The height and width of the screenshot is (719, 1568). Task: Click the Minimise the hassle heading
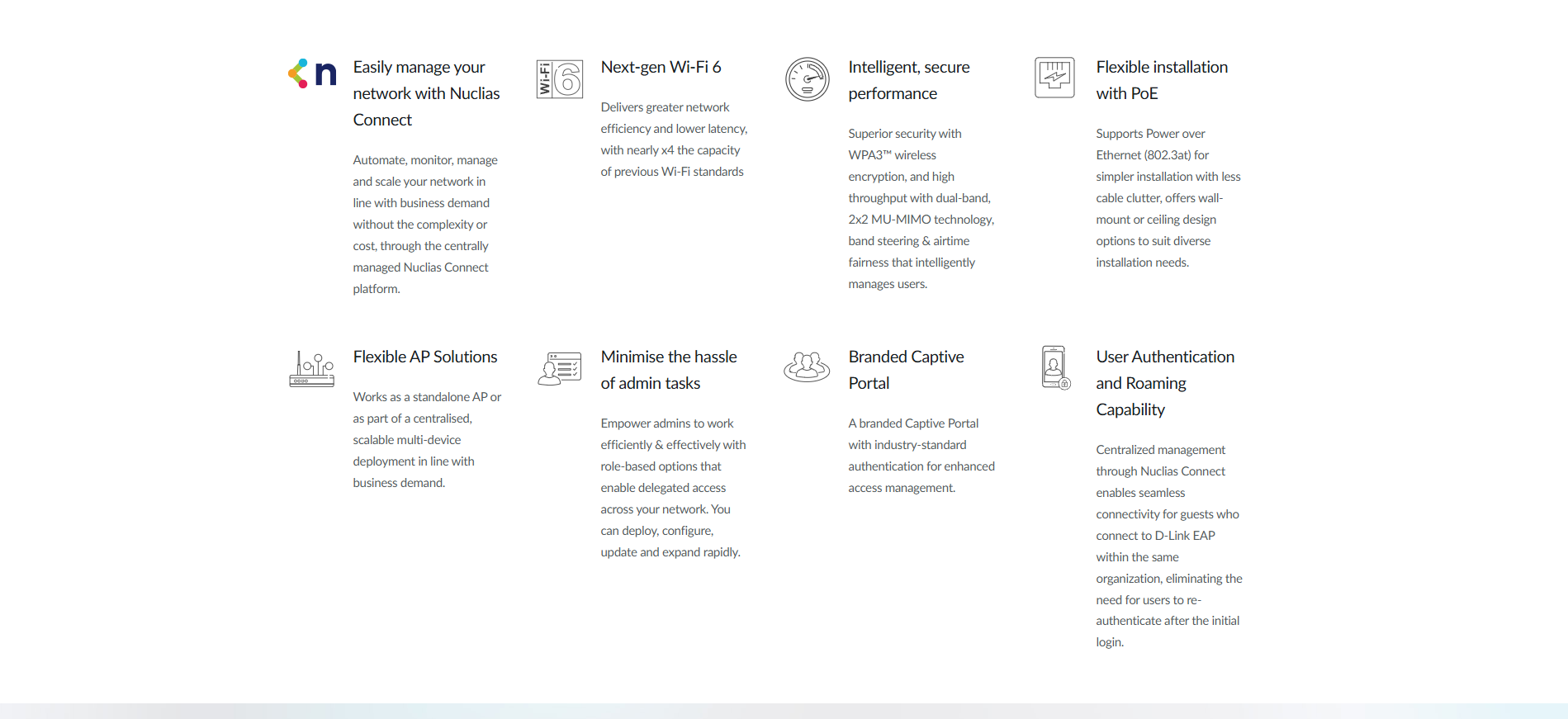[x=668, y=370]
